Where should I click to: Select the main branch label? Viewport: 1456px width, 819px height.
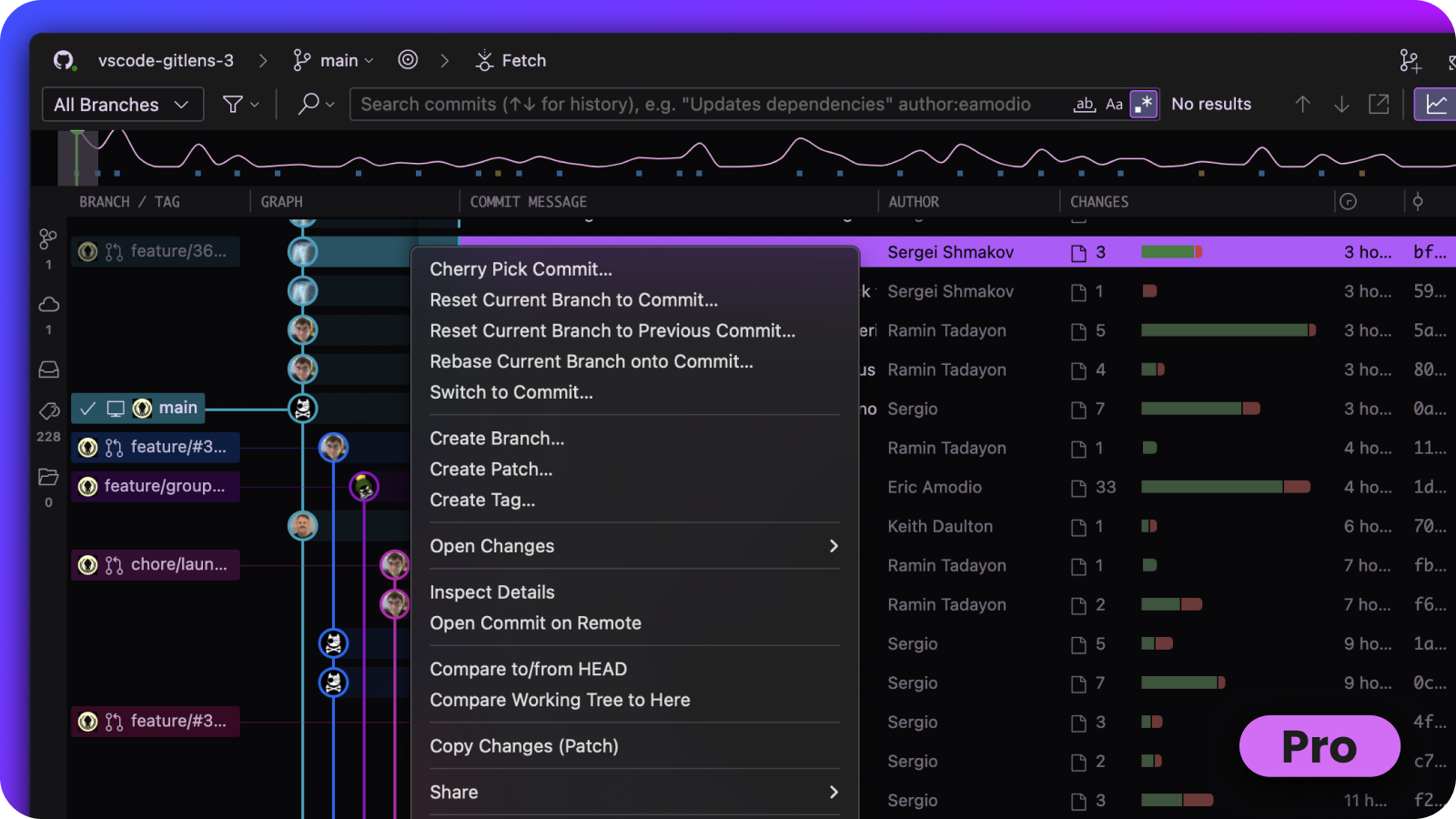(138, 409)
